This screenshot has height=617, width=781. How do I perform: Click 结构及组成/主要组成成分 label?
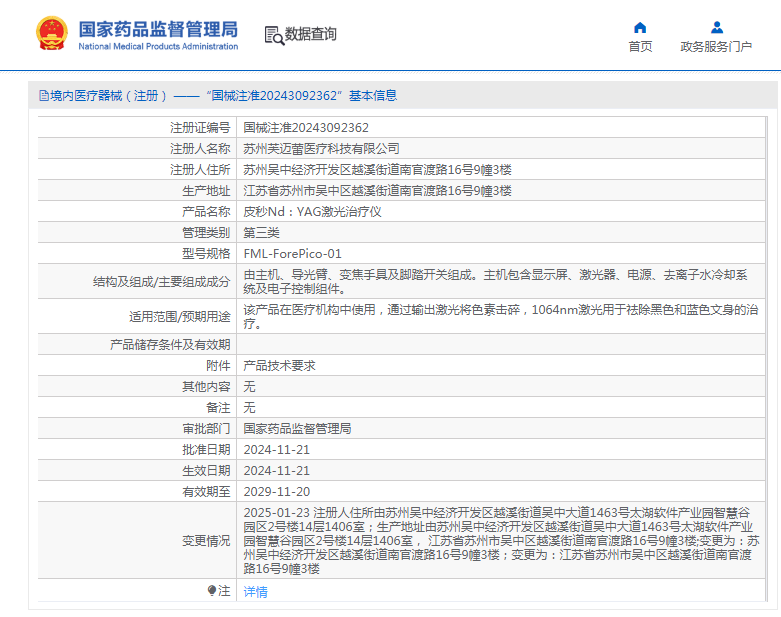pyautogui.click(x=162, y=282)
